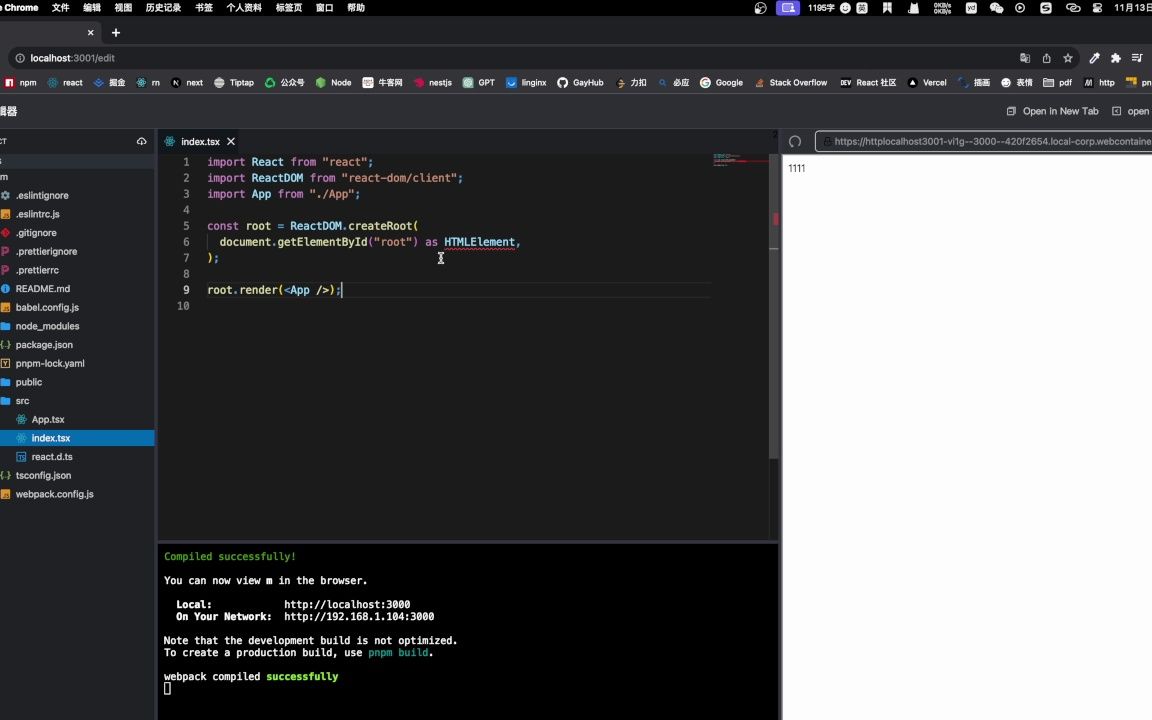Open the GPT bookmark
1152x720 pixels.
point(479,82)
